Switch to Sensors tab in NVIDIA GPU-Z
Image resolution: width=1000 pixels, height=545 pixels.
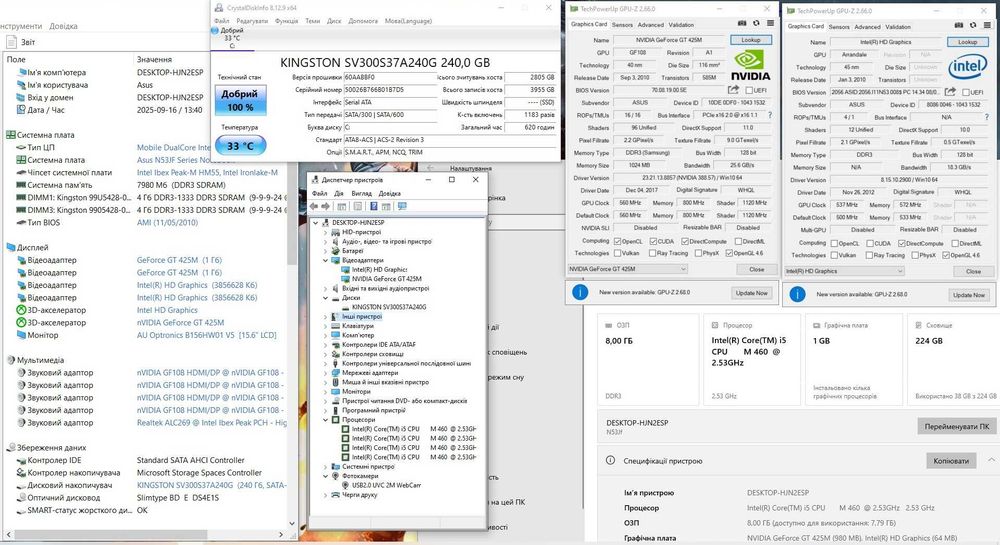622,25
